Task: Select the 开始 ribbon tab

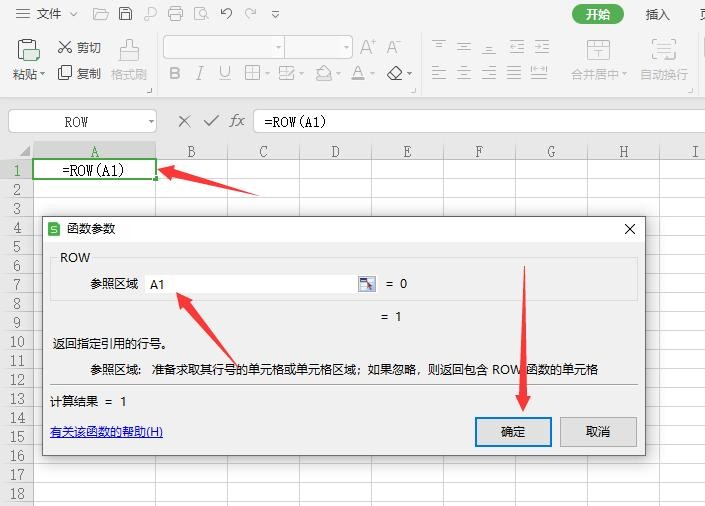Action: pyautogui.click(x=598, y=14)
